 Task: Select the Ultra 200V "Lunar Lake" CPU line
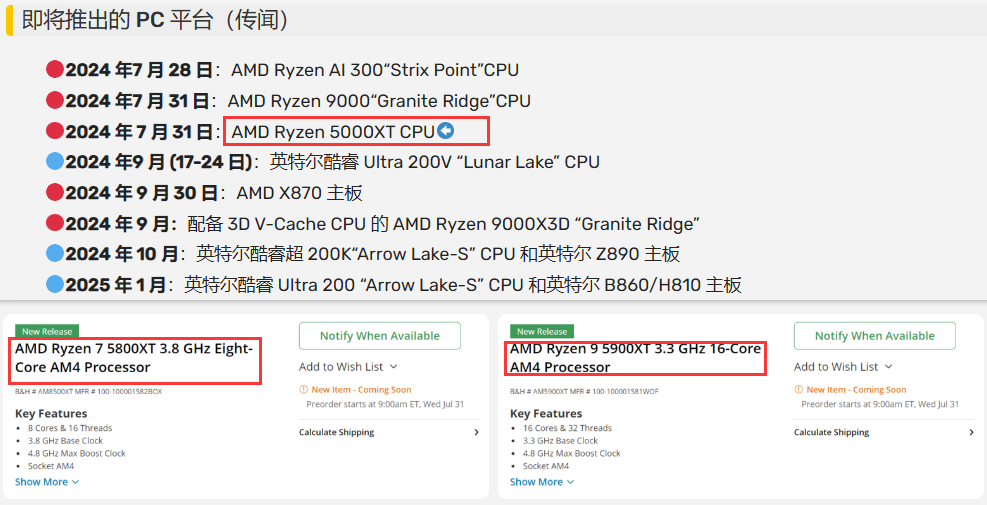coord(323,162)
